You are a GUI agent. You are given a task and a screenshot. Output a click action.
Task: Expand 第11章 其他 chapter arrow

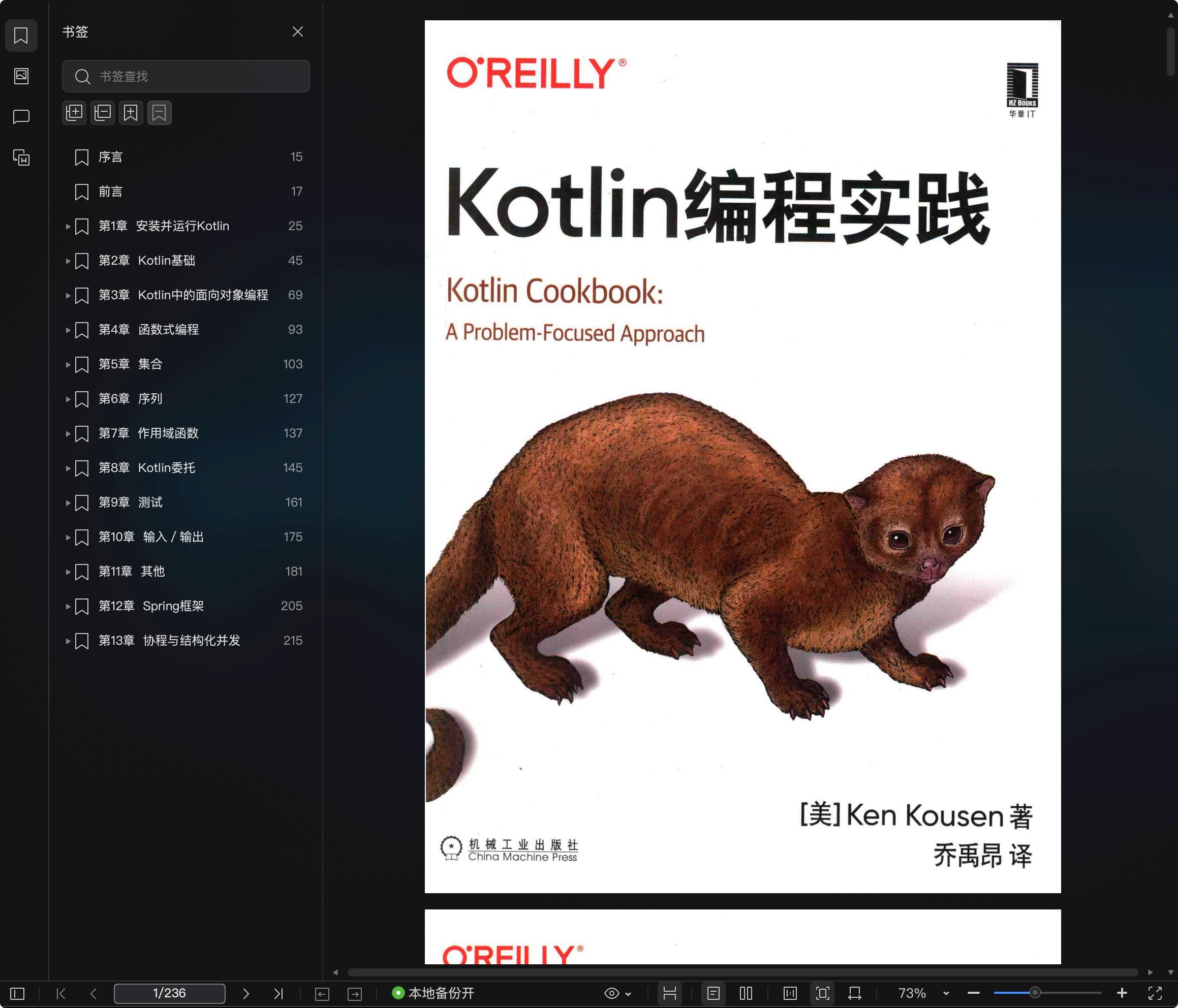pos(68,572)
